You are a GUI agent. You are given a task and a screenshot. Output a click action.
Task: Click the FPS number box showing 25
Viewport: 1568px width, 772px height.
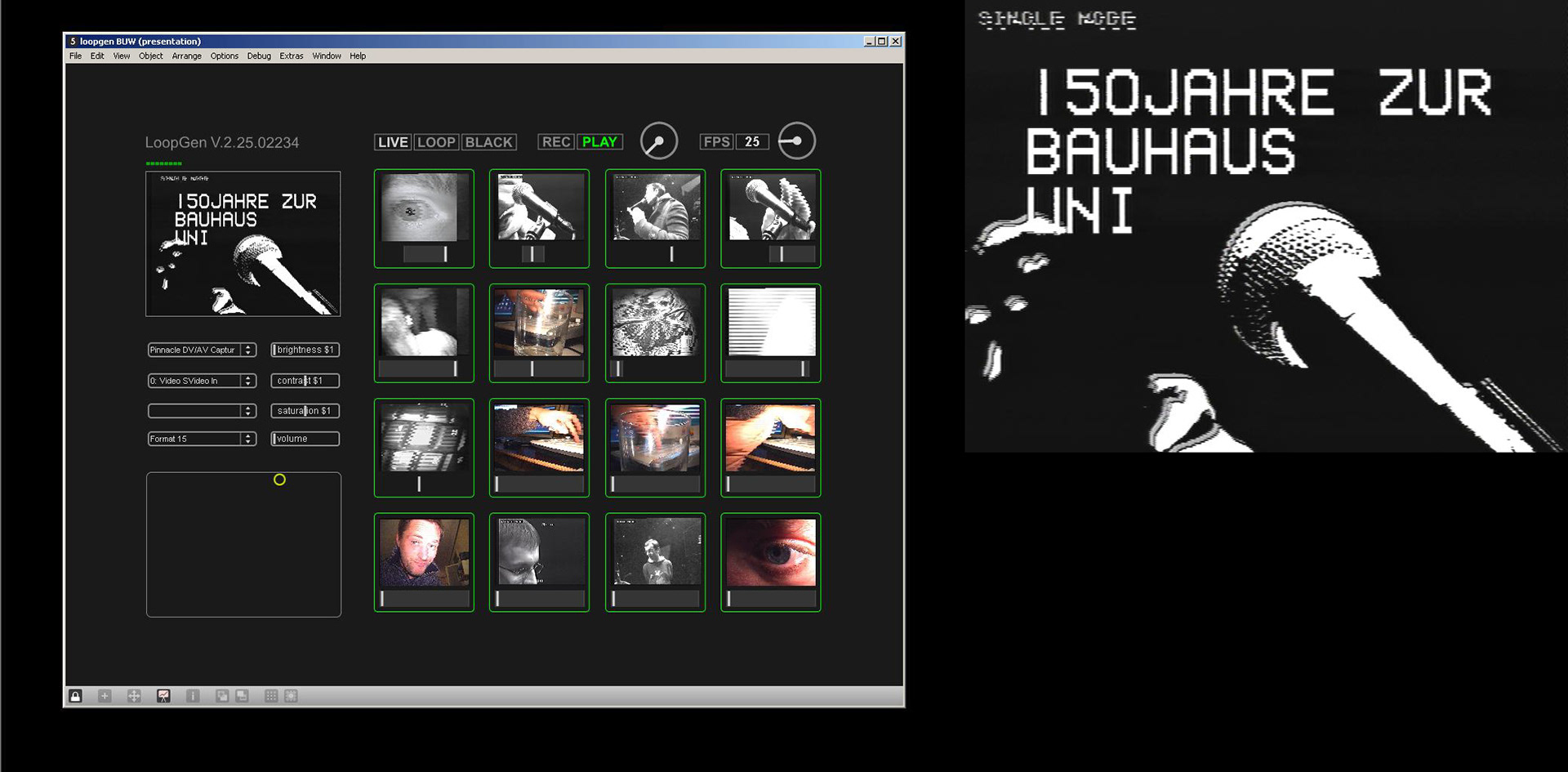tap(752, 142)
